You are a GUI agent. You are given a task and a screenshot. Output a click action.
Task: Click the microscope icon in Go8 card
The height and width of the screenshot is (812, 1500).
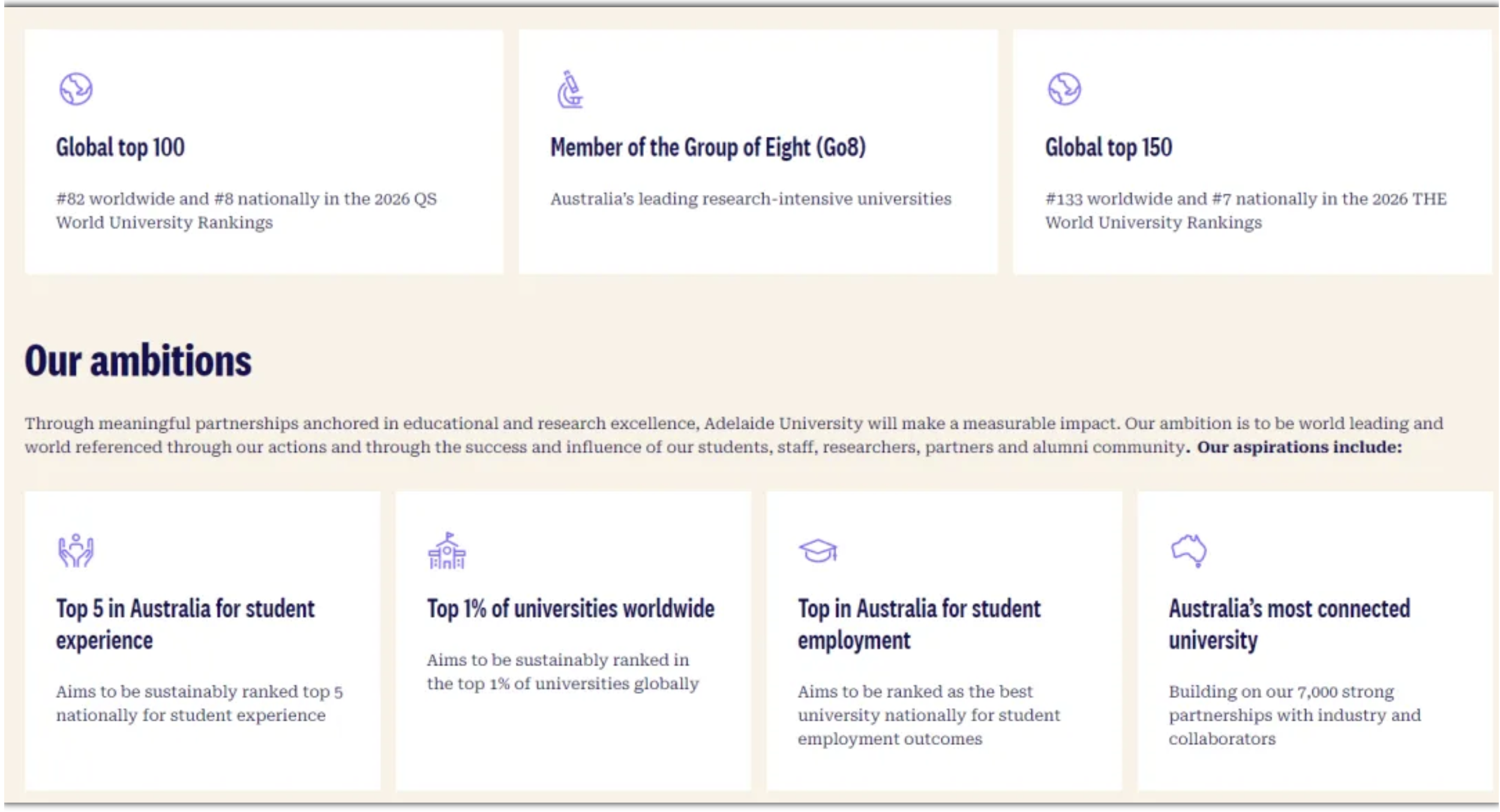tap(569, 90)
